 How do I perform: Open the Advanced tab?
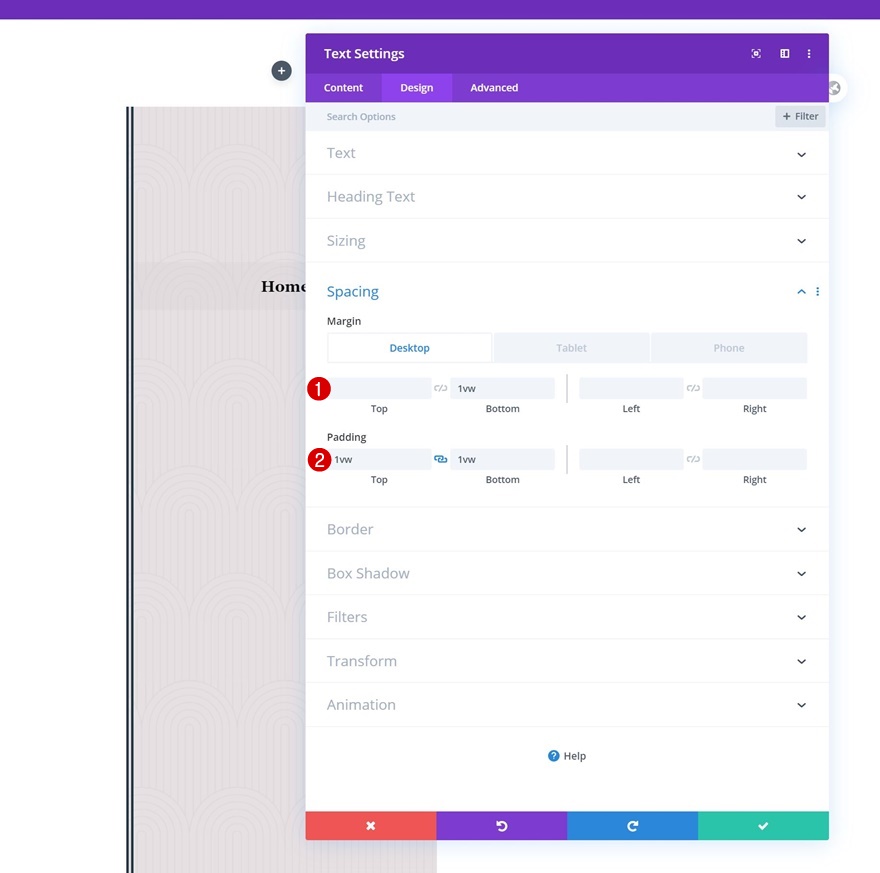tap(494, 88)
